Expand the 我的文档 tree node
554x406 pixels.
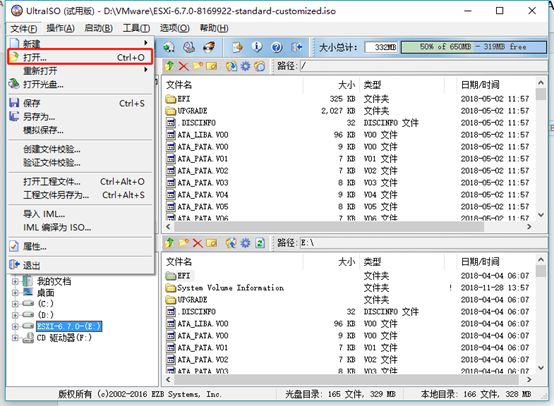click(x=15, y=281)
